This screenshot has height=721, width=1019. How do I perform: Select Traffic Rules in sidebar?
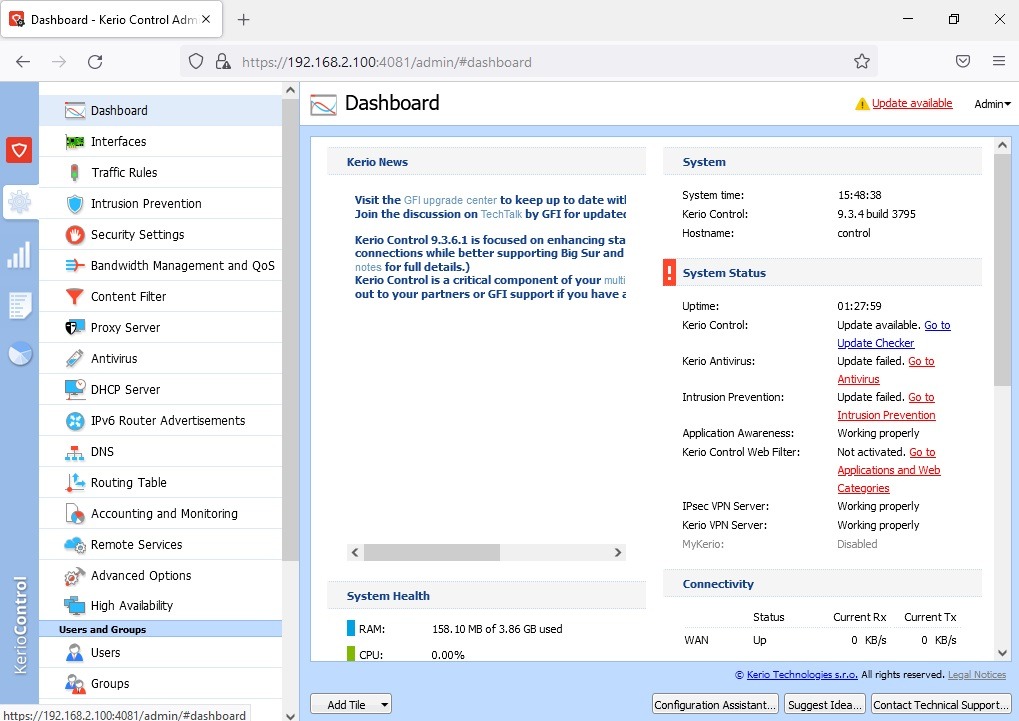pyautogui.click(x=124, y=173)
